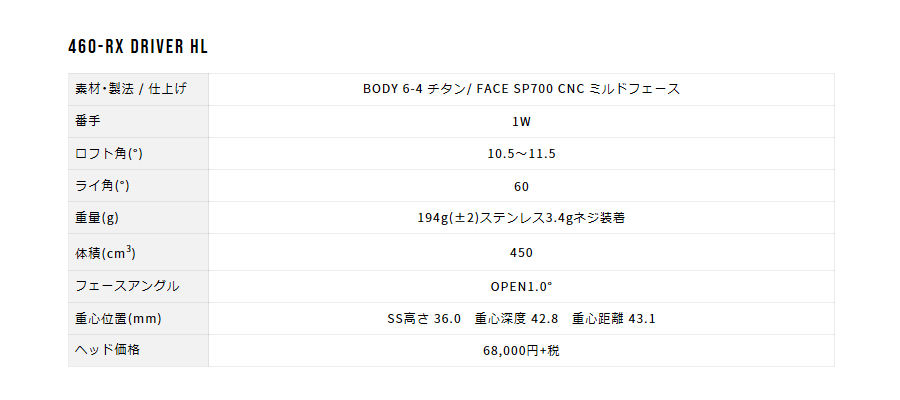Image resolution: width=900 pixels, height=400 pixels.
Task: Select the ライ角(°) label cell
Action: (138, 186)
